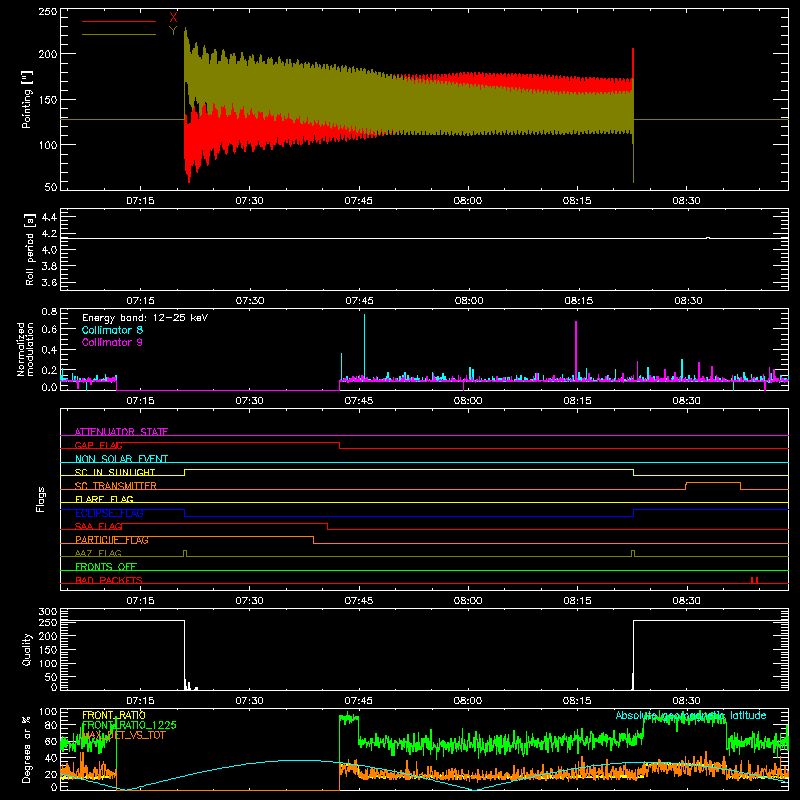
Task: Click the red pointing spike near 08:22
Action: coord(633,64)
